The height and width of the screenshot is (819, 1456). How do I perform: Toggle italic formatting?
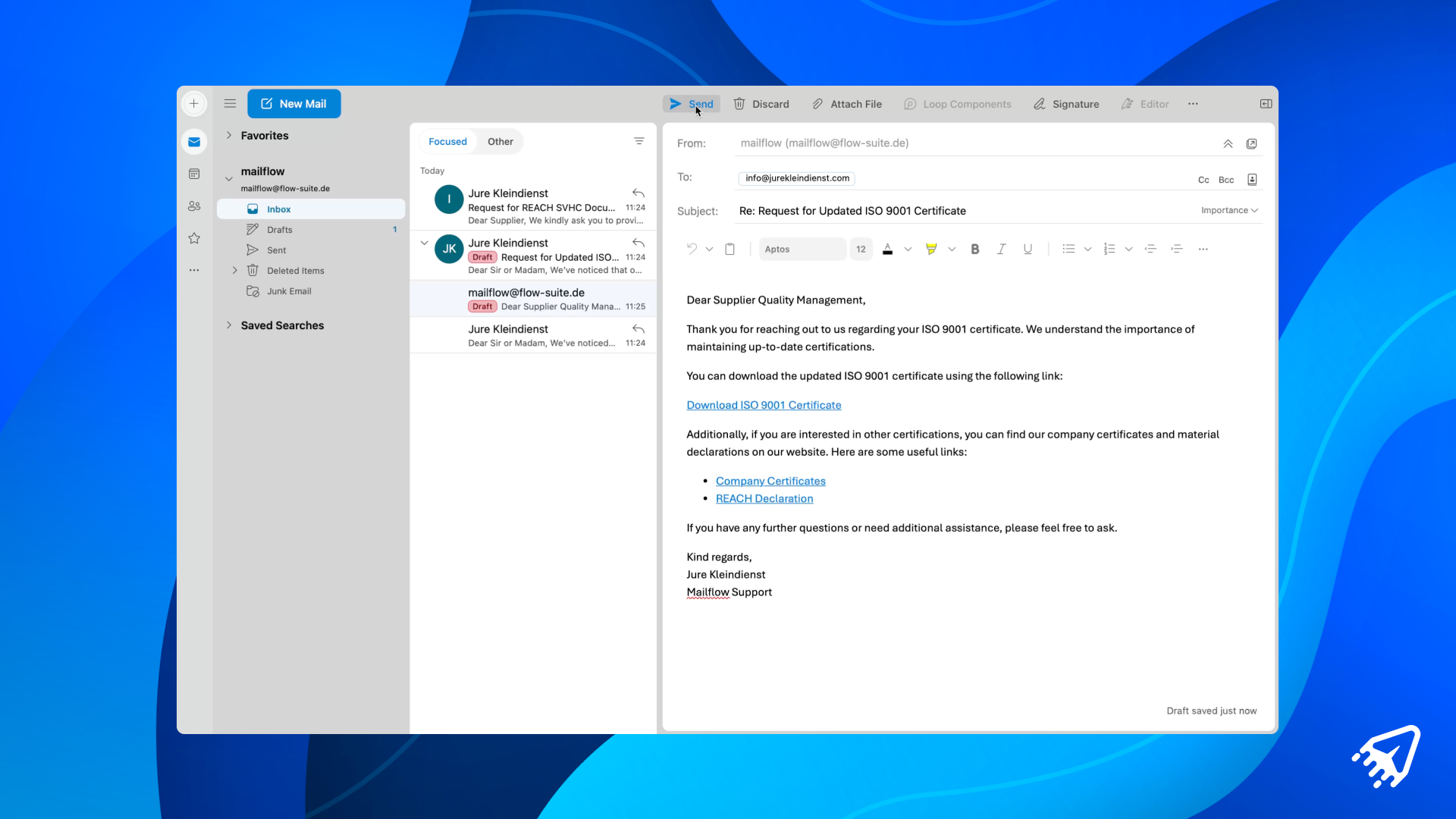click(1001, 249)
